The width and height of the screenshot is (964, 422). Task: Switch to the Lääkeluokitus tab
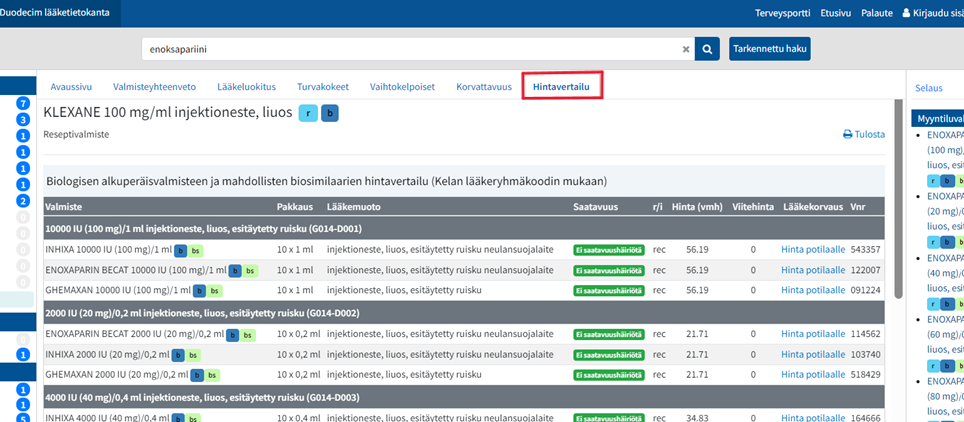[x=247, y=87]
